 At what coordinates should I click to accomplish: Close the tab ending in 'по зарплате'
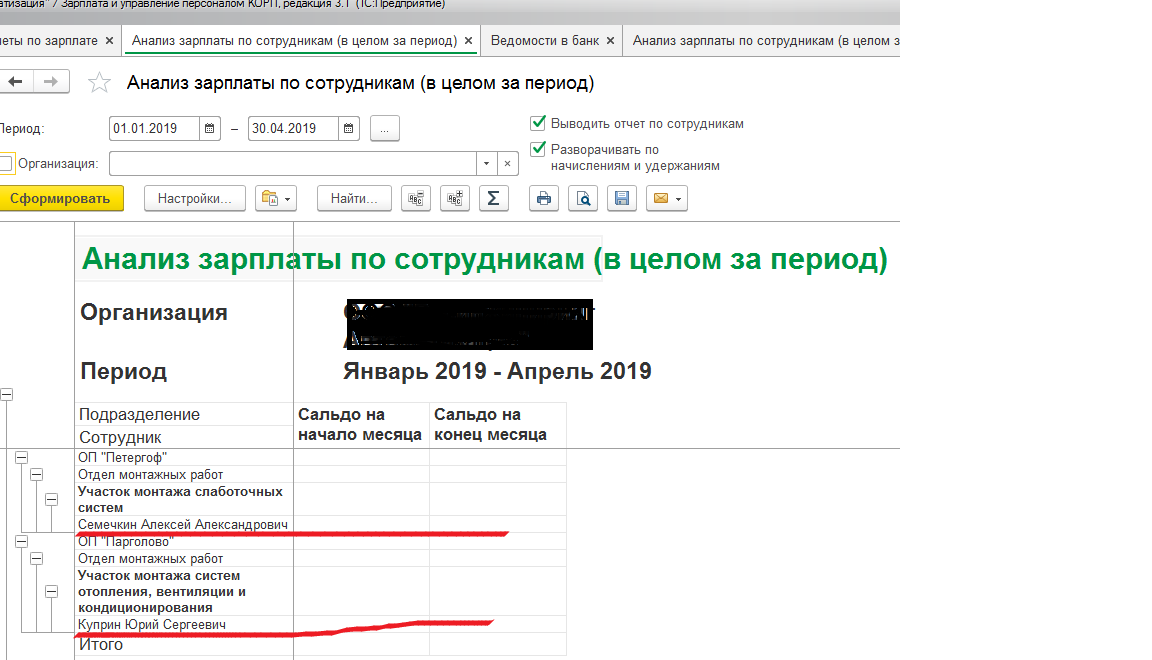click(109, 41)
